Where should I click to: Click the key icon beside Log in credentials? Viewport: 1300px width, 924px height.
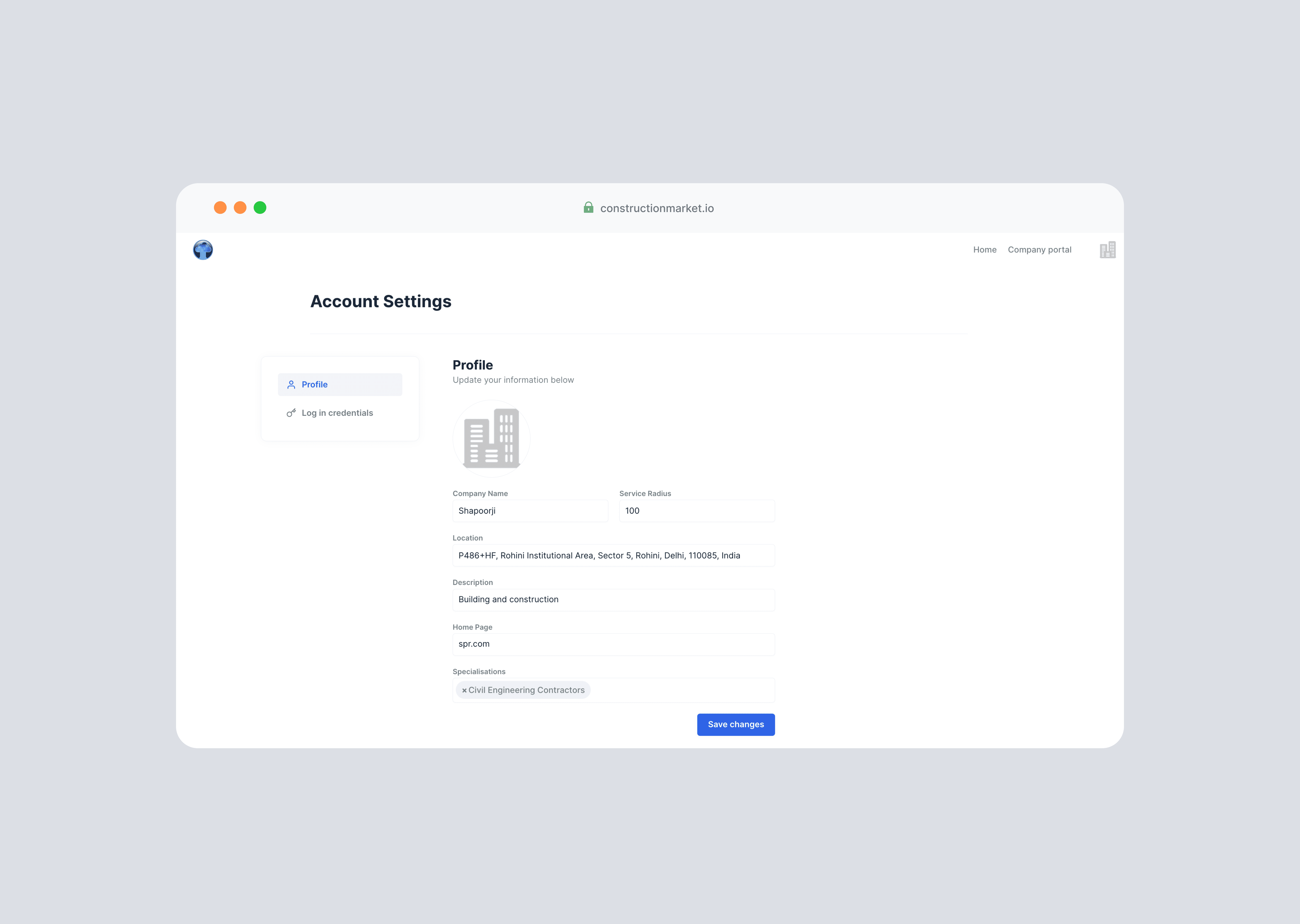point(291,413)
